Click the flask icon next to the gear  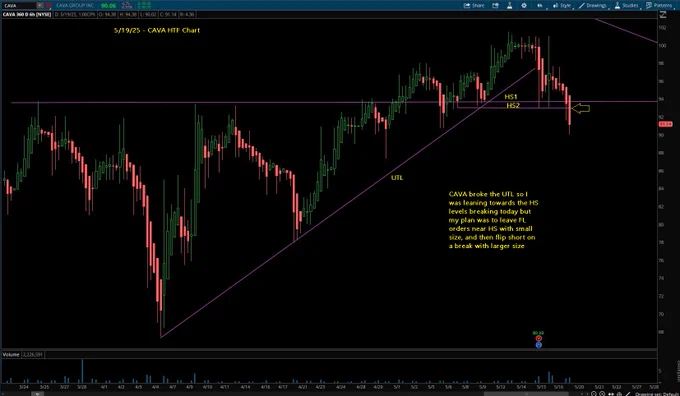[510, 6]
